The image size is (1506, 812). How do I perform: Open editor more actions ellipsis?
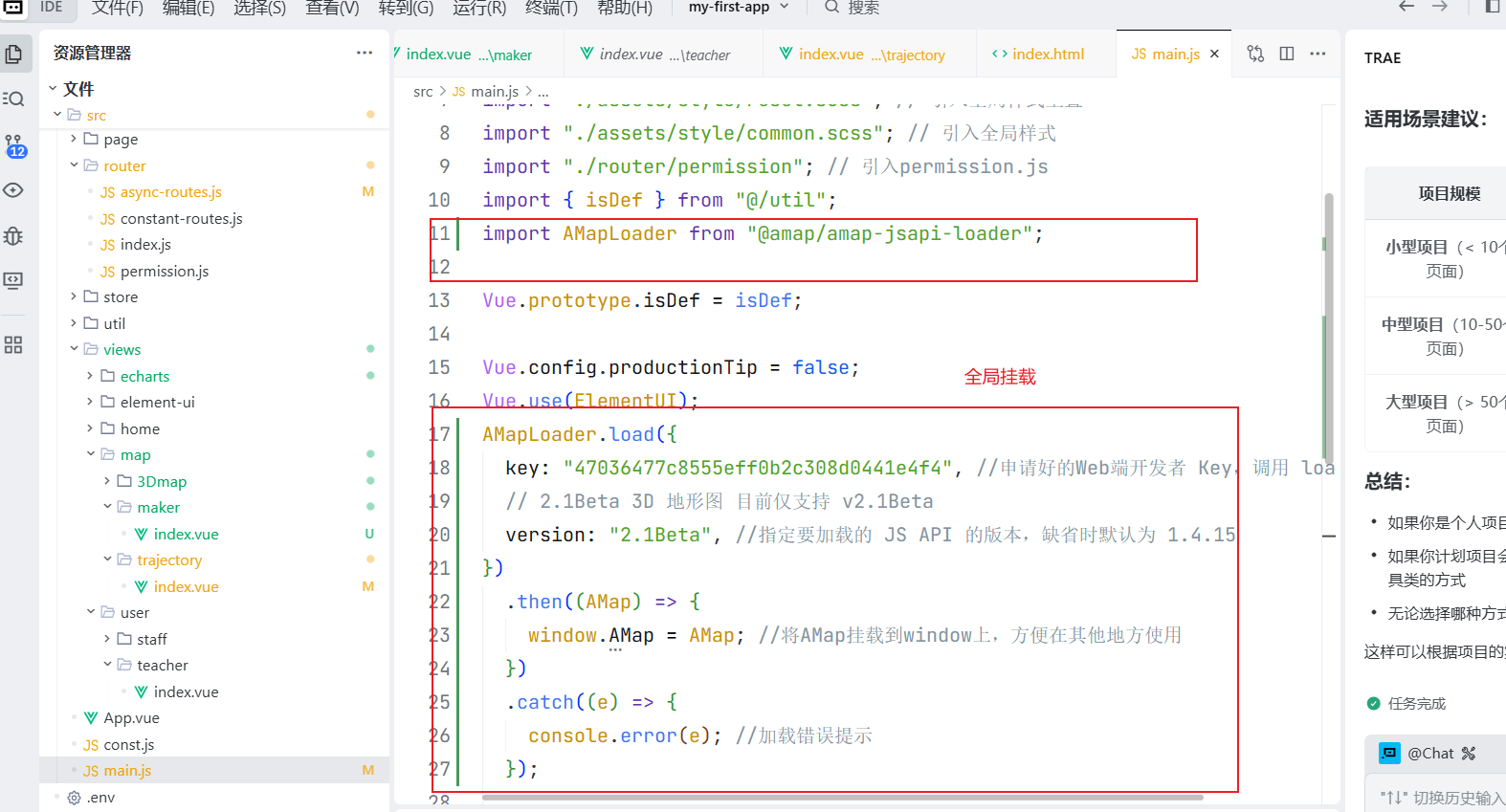pyautogui.click(x=1318, y=54)
